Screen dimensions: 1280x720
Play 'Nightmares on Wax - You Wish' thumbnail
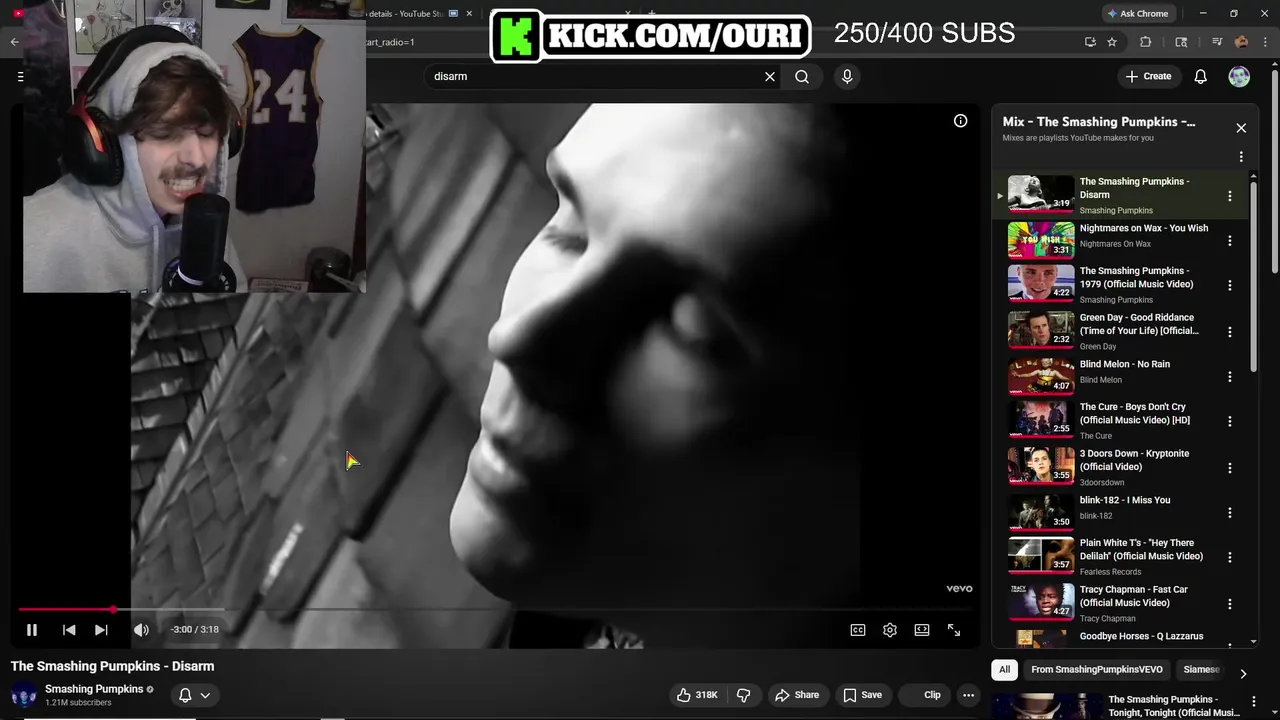[x=1041, y=240]
